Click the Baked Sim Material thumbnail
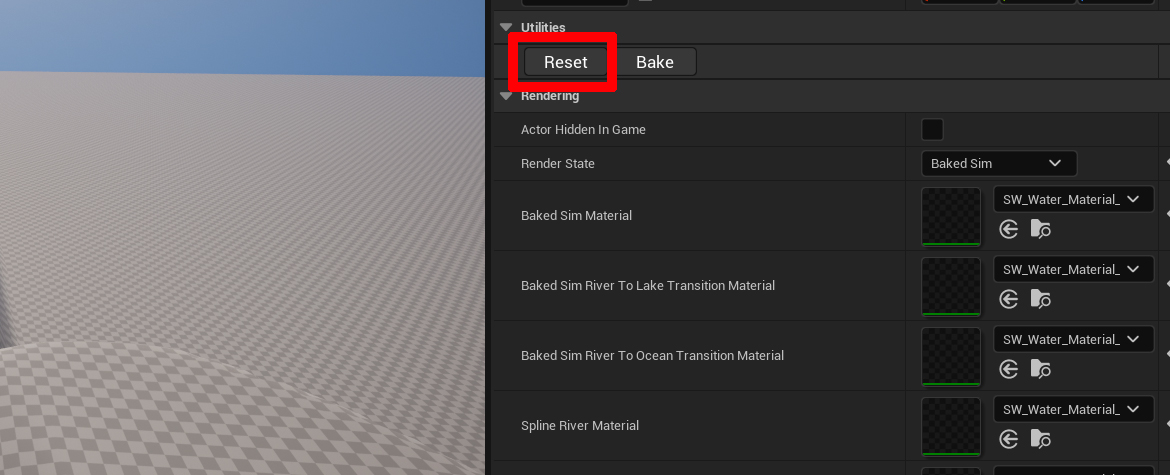1170x475 pixels. click(951, 216)
